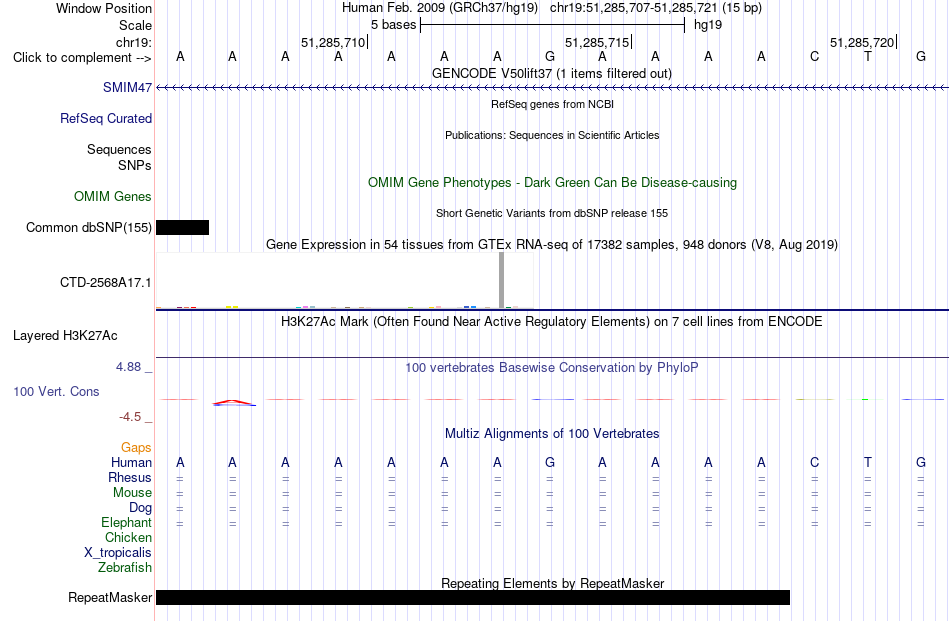Click the T base in the chr19 ruler row
Viewport: 950px width, 621px height.
868,56
